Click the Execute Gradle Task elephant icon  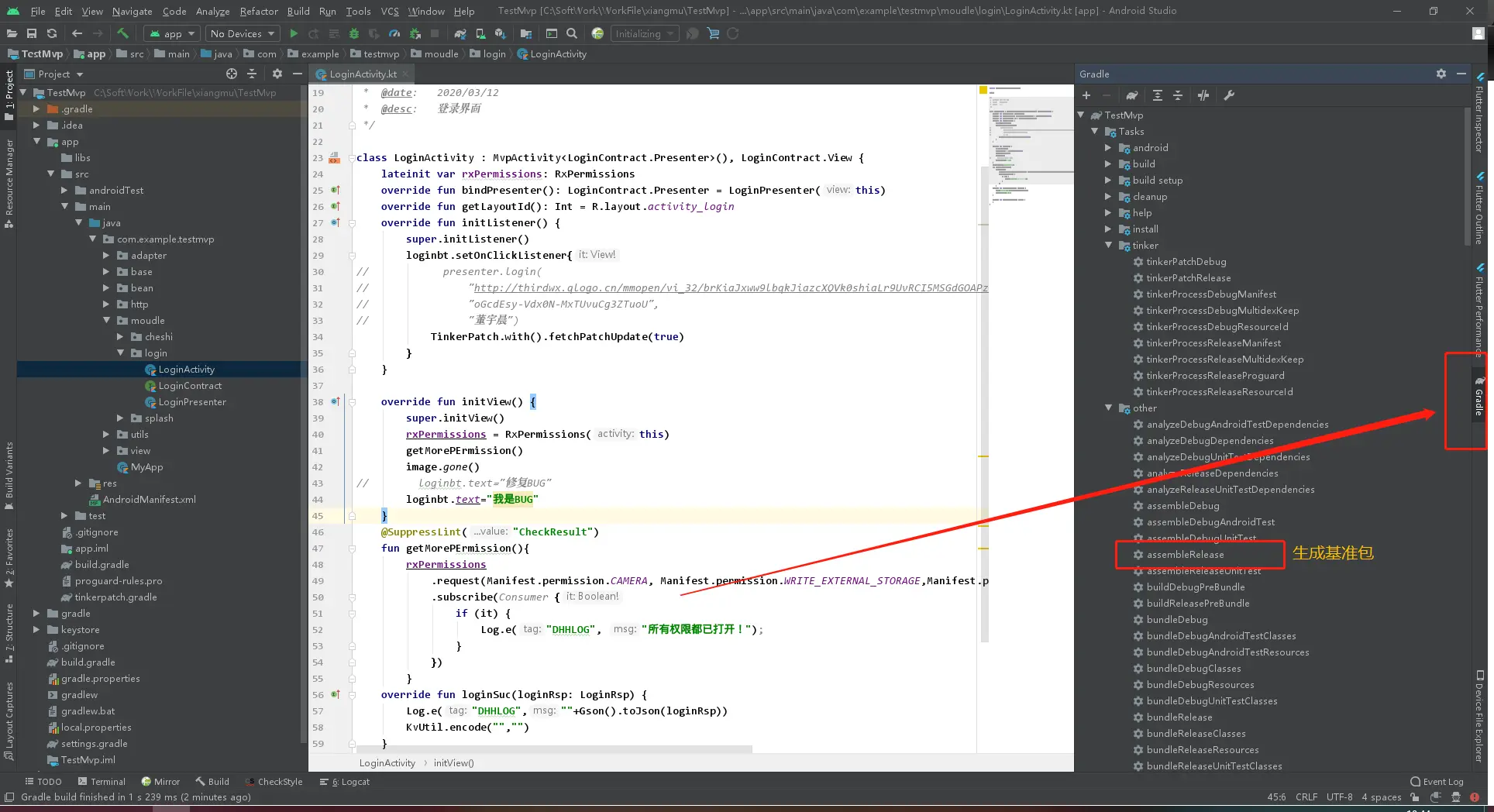[x=1132, y=95]
